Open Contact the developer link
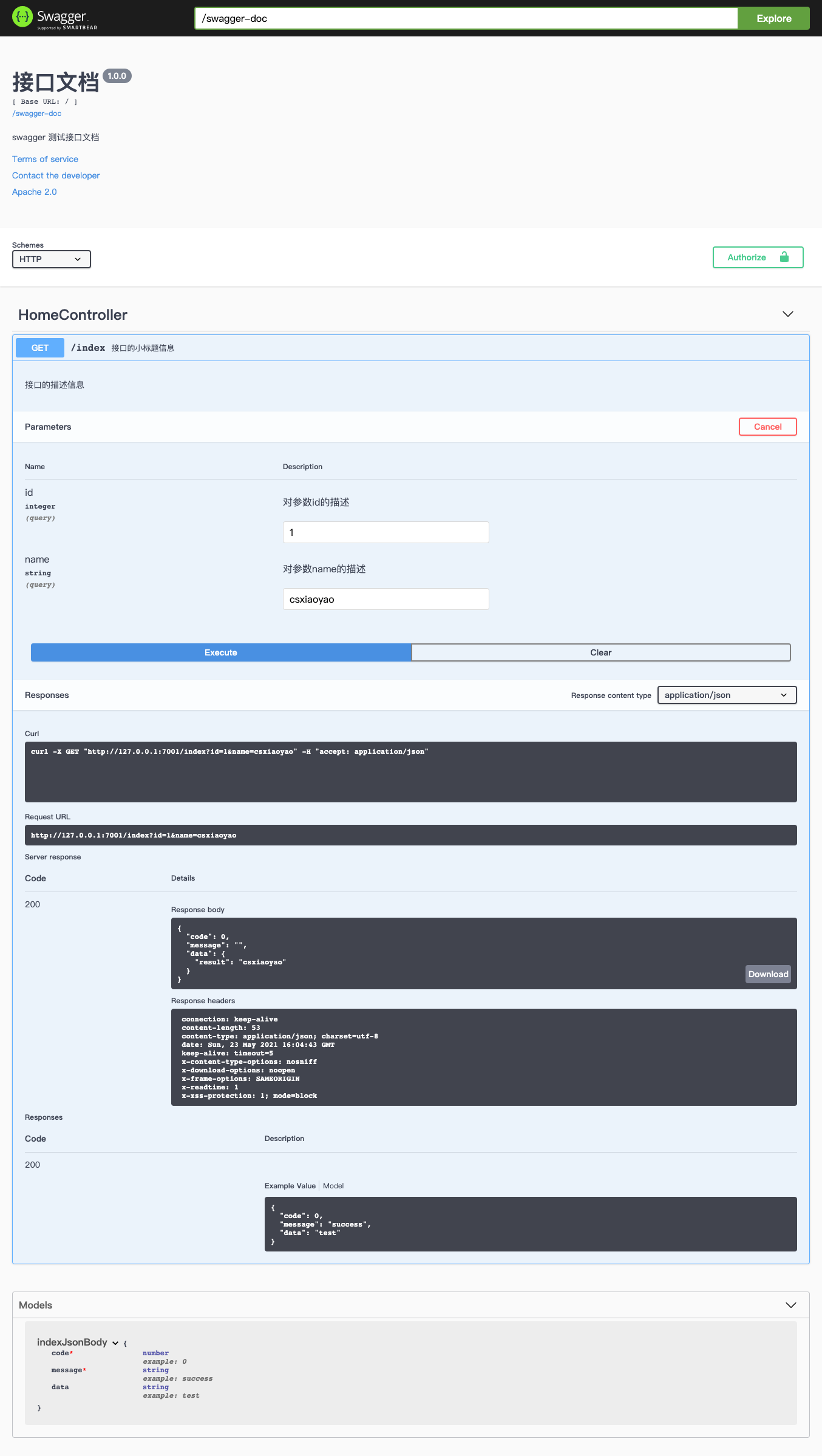Screen dimensions: 822x1456 coord(56,175)
